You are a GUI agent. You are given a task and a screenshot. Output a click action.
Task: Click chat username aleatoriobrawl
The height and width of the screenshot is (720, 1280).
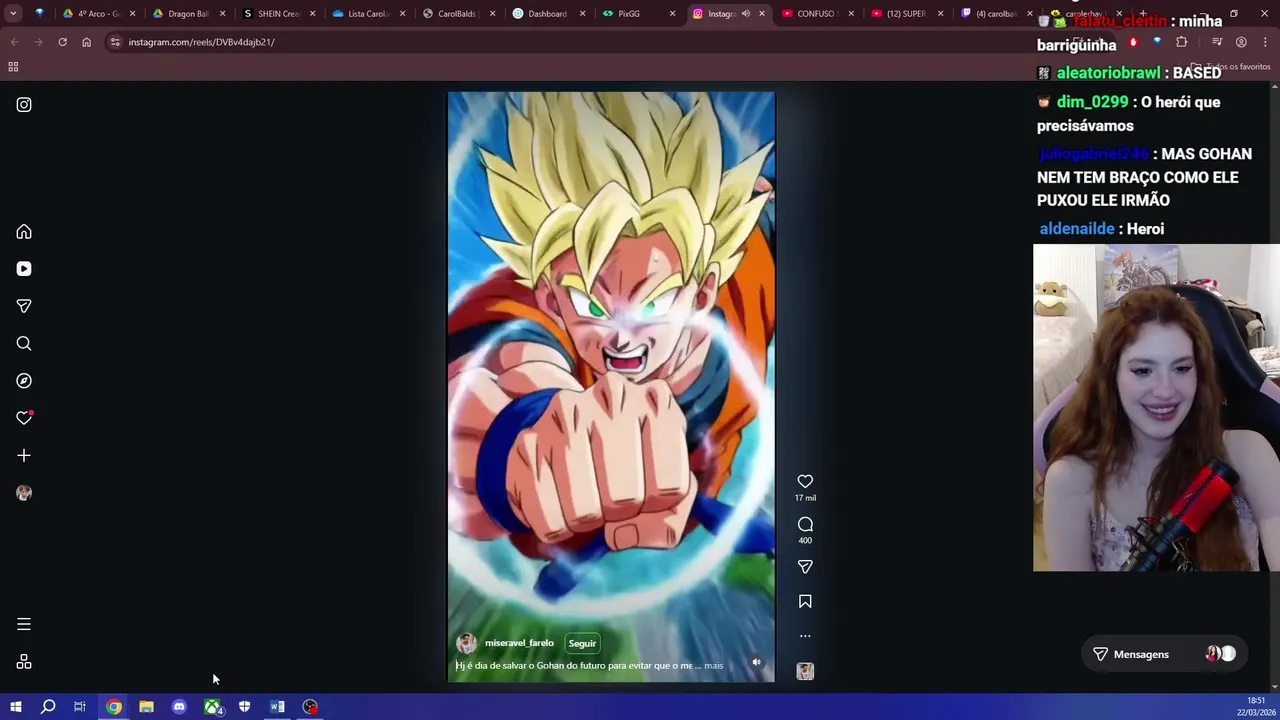click(x=1109, y=73)
